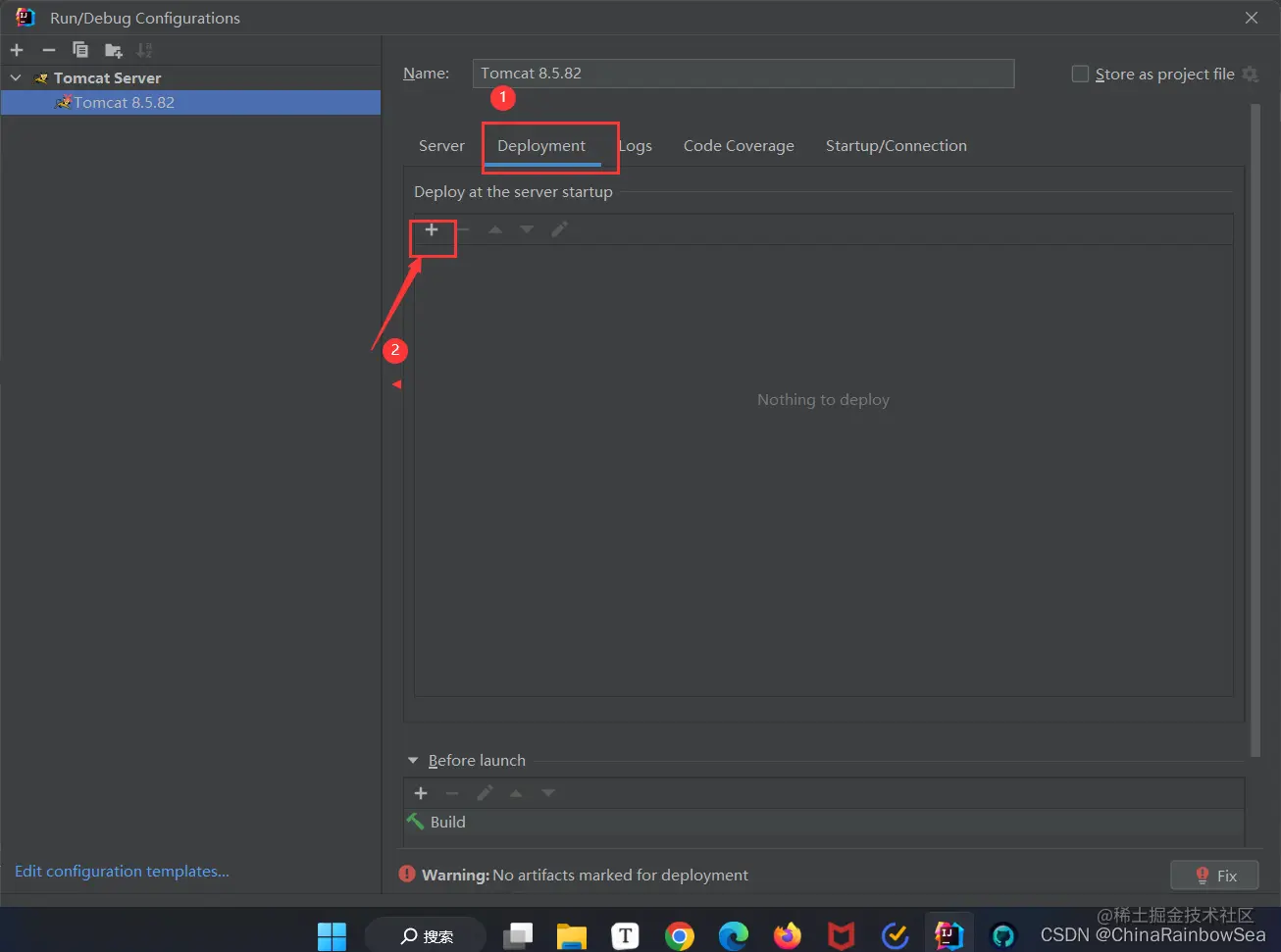The image size is (1281, 952).
Task: Edit the Name field containing Tomcat 8.5.82
Action: (x=743, y=74)
